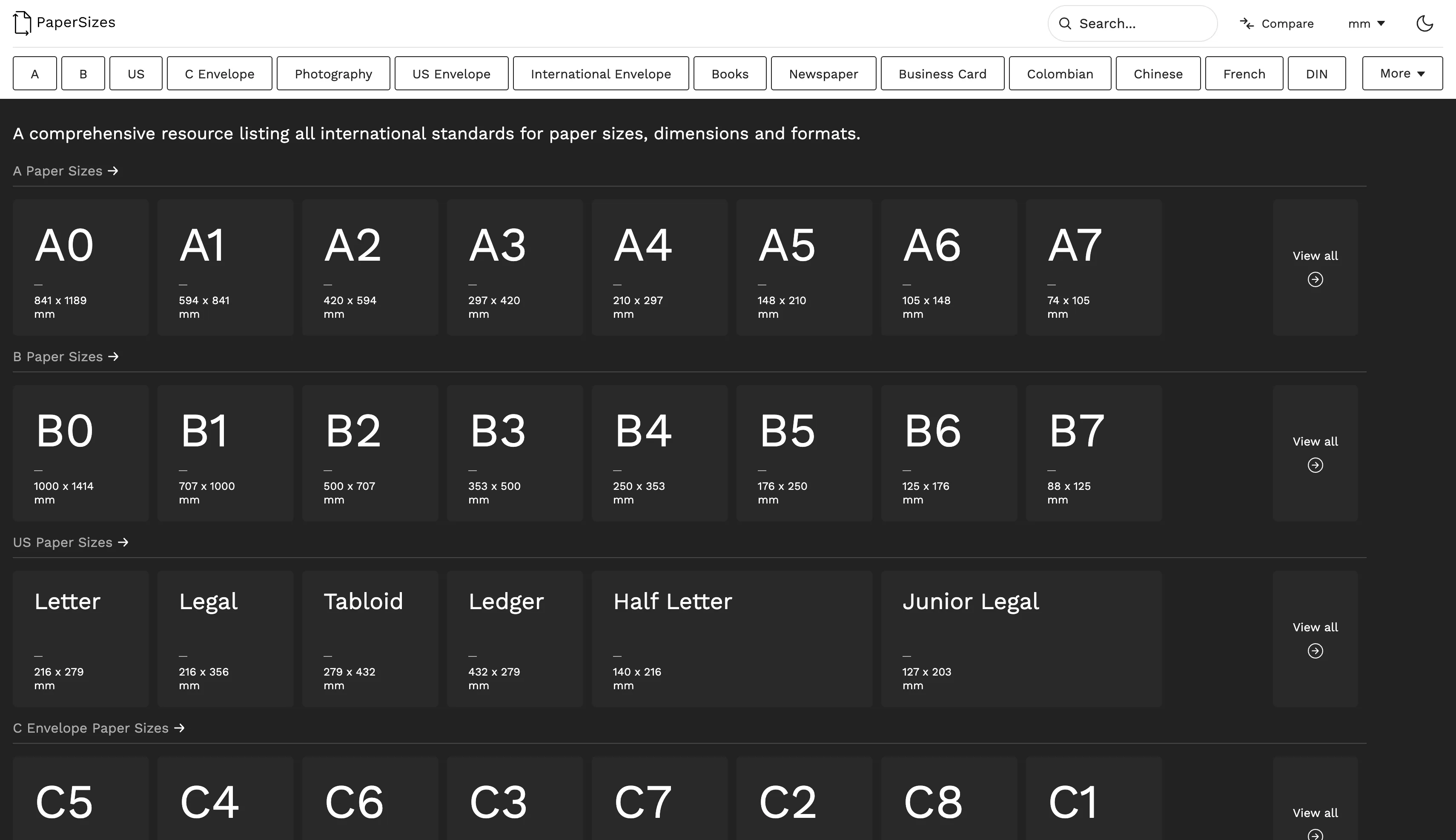The height and width of the screenshot is (840, 1456).
Task: Click circled arrow in B sizes View all
Action: click(1315, 466)
